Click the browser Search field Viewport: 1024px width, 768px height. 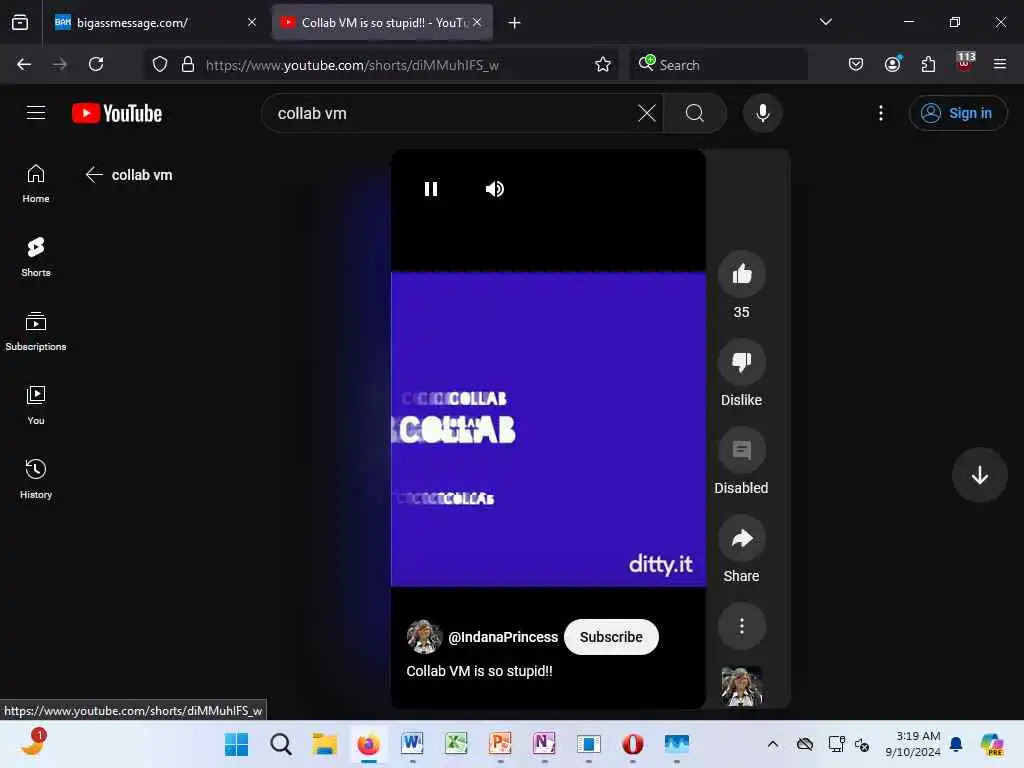[x=718, y=64]
